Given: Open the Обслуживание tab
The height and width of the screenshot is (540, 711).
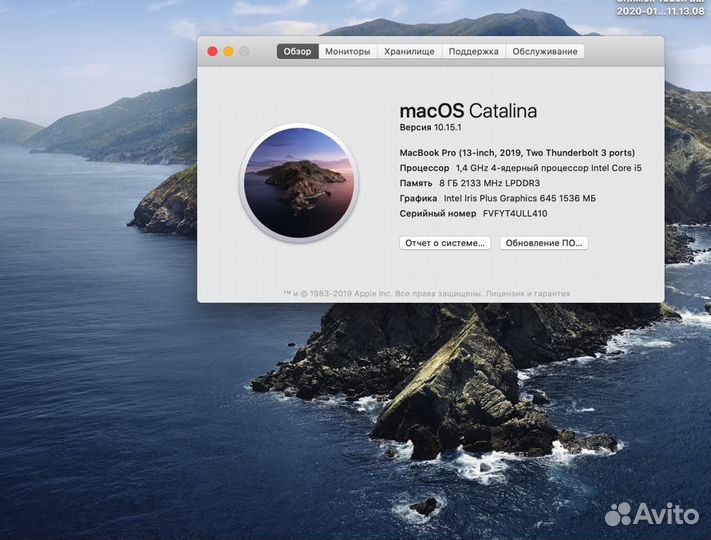Looking at the screenshot, I should (545, 51).
